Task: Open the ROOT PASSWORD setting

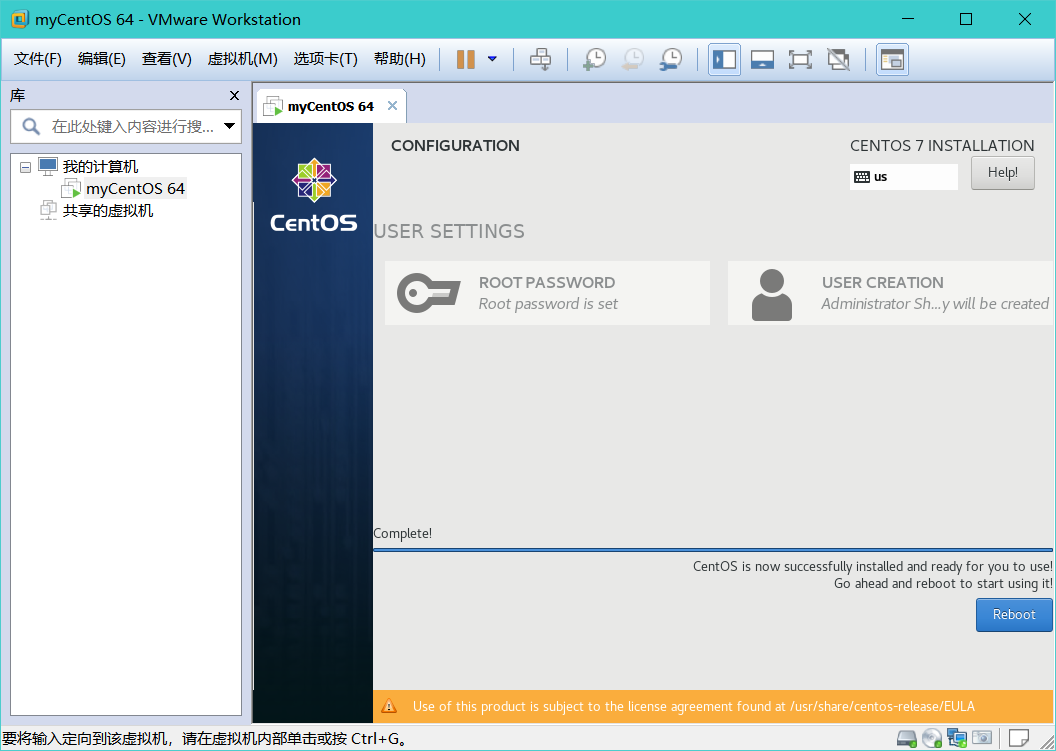Action: click(547, 293)
